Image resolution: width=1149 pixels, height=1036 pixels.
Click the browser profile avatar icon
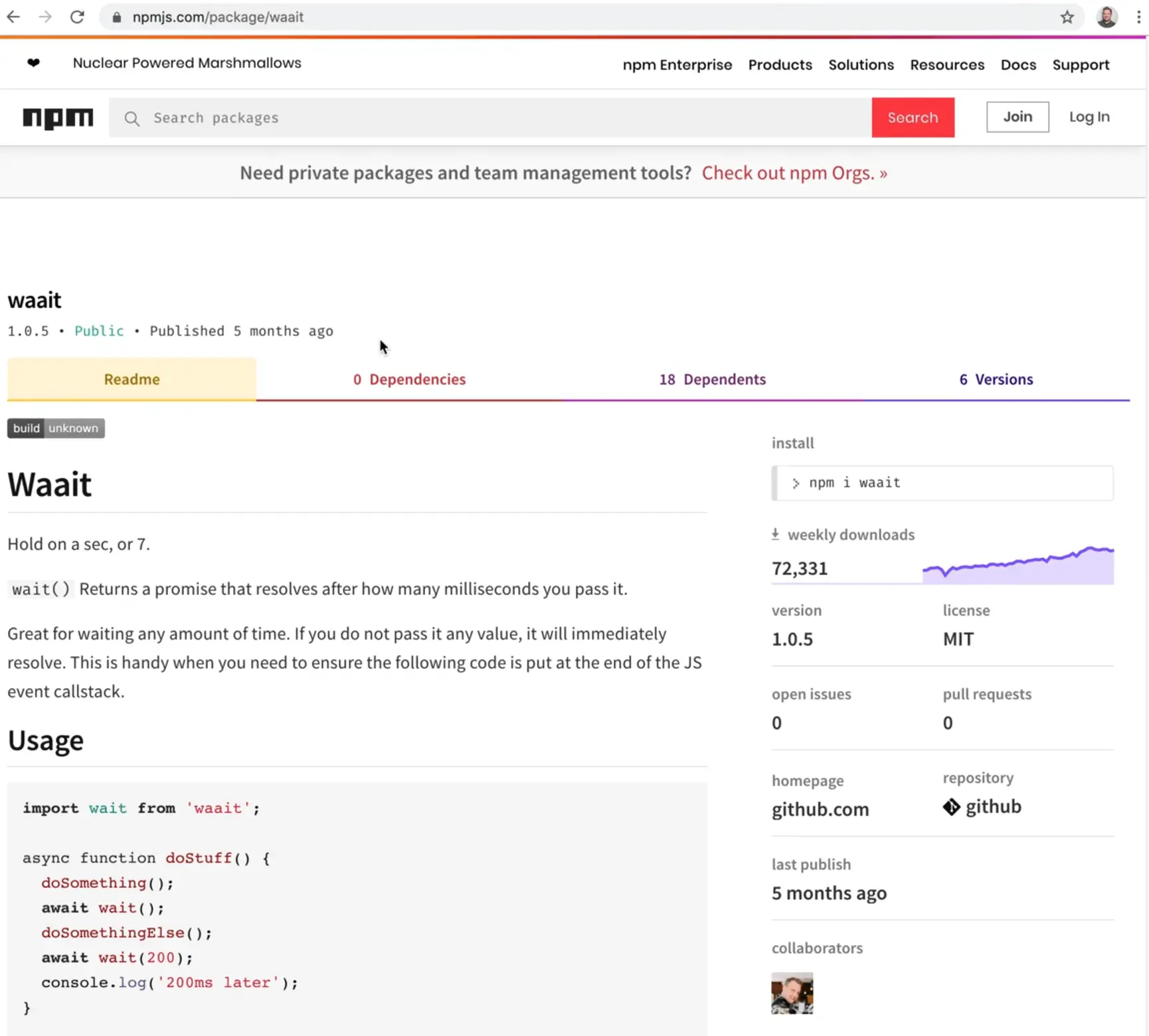pyautogui.click(x=1106, y=17)
